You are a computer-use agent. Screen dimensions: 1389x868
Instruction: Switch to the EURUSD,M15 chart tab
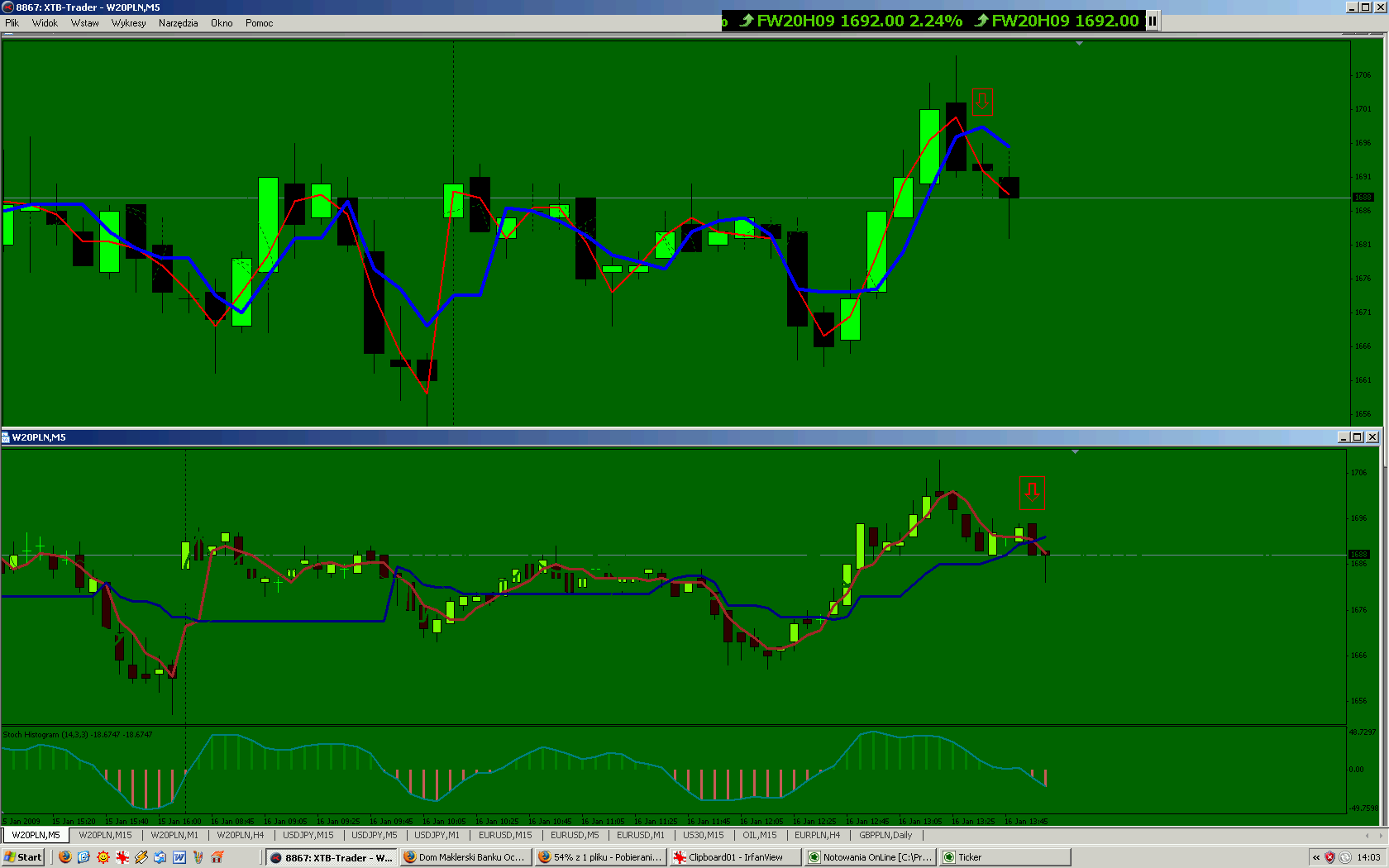click(505, 835)
